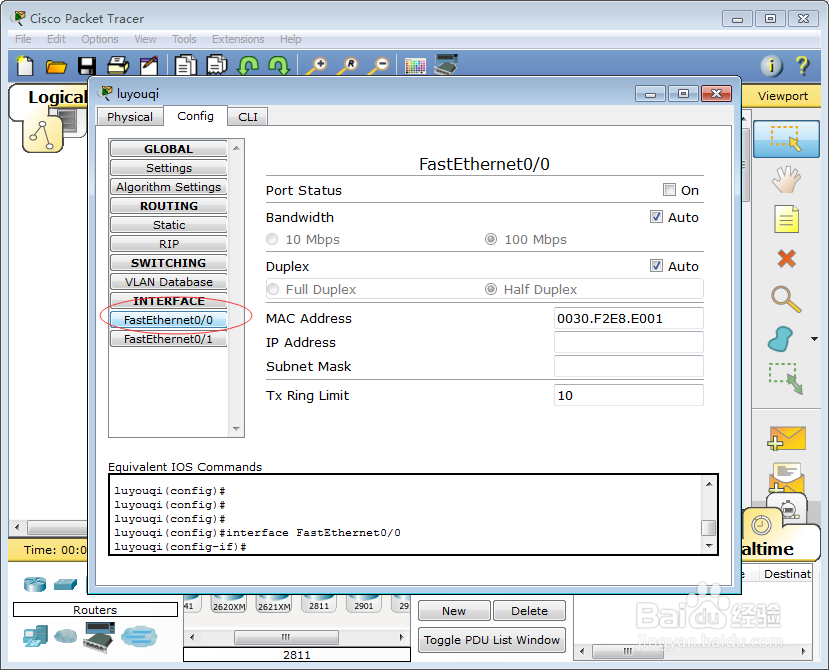Save the project with floppy disk icon
Image resolution: width=829 pixels, height=670 pixels.
point(87,66)
